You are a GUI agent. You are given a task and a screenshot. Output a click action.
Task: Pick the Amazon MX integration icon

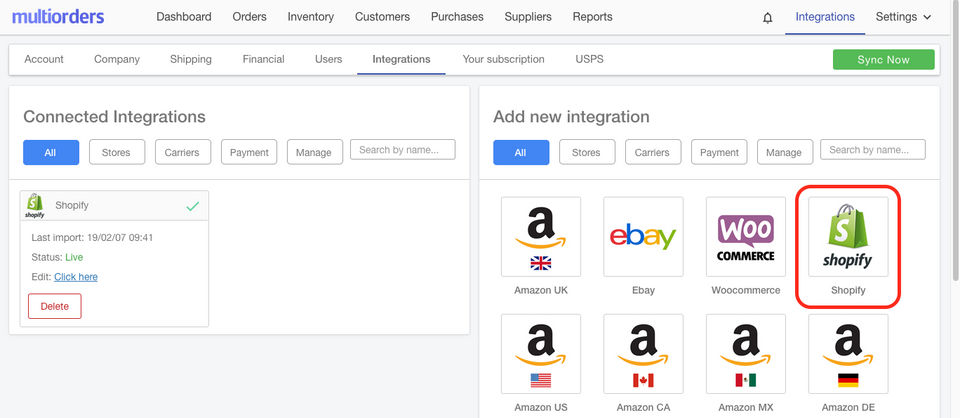click(x=745, y=355)
